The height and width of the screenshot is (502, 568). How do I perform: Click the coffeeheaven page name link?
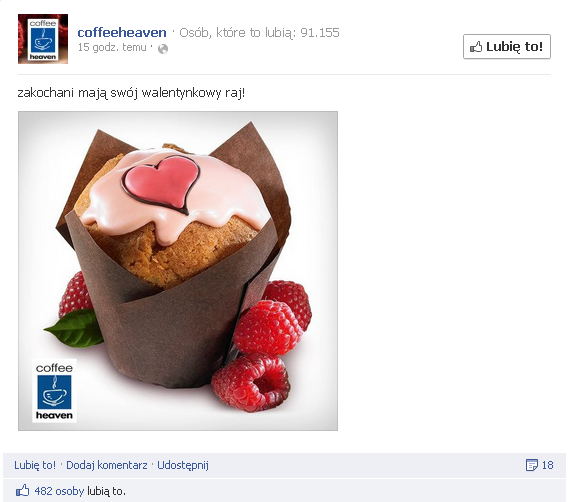(x=122, y=33)
